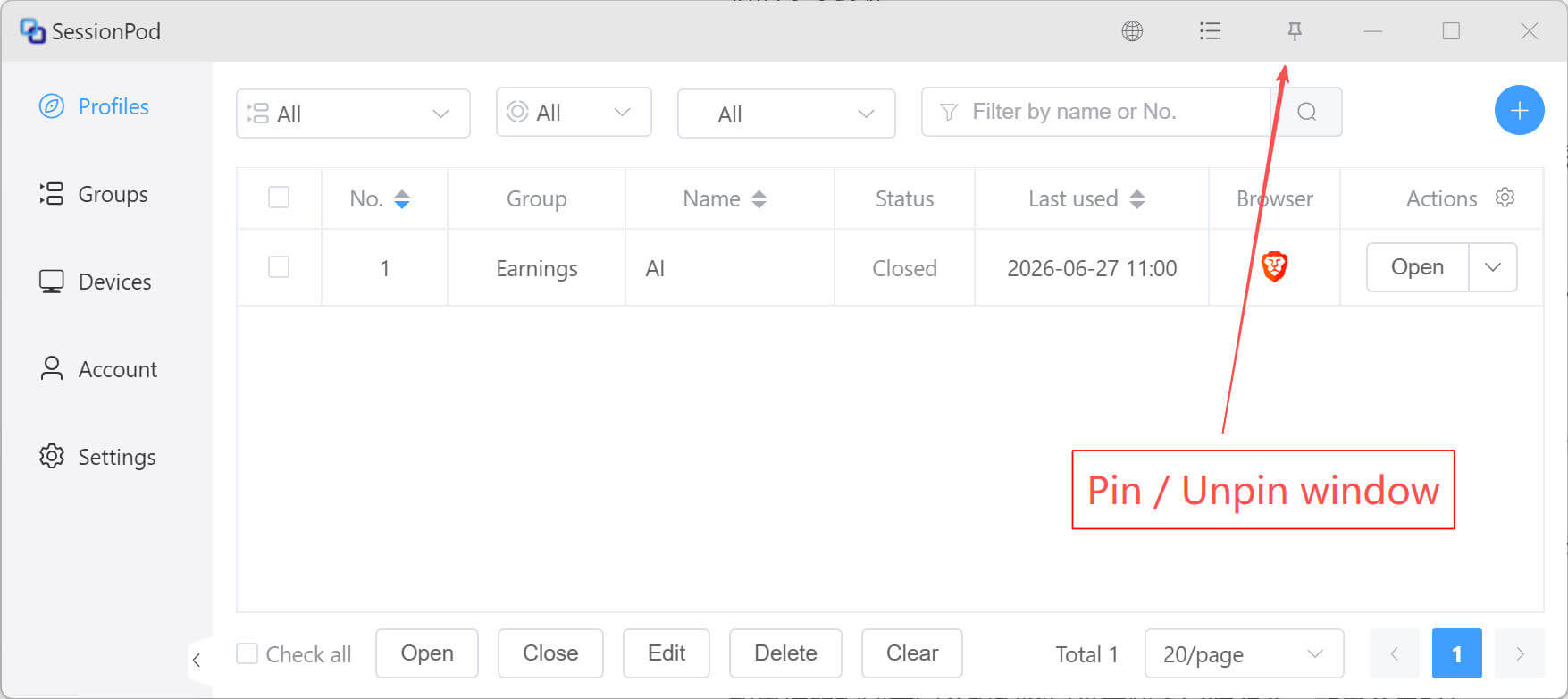The image size is (1568, 699).
Task: Select the checkbox for profile 1
Action: click(279, 266)
